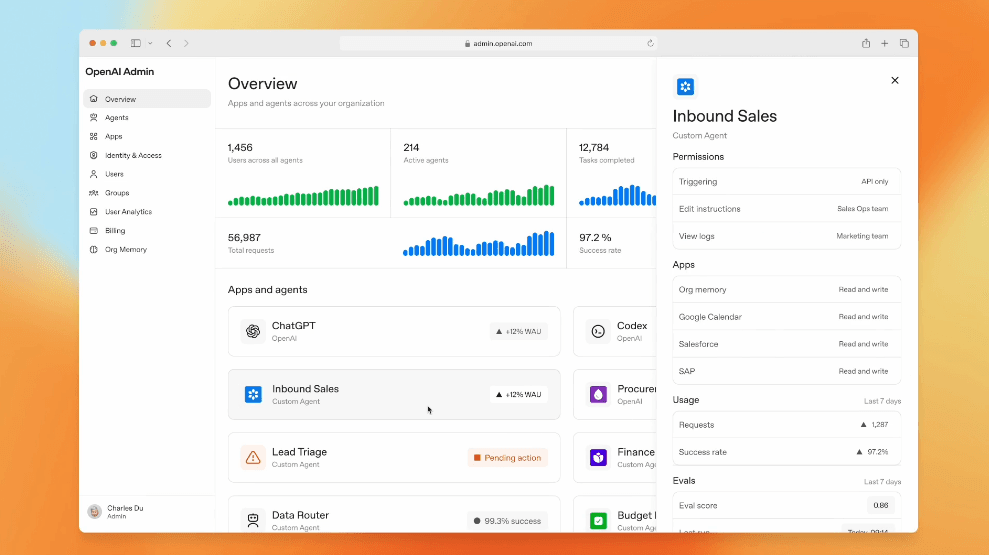Open a new Safari tab with plus icon

(884, 43)
